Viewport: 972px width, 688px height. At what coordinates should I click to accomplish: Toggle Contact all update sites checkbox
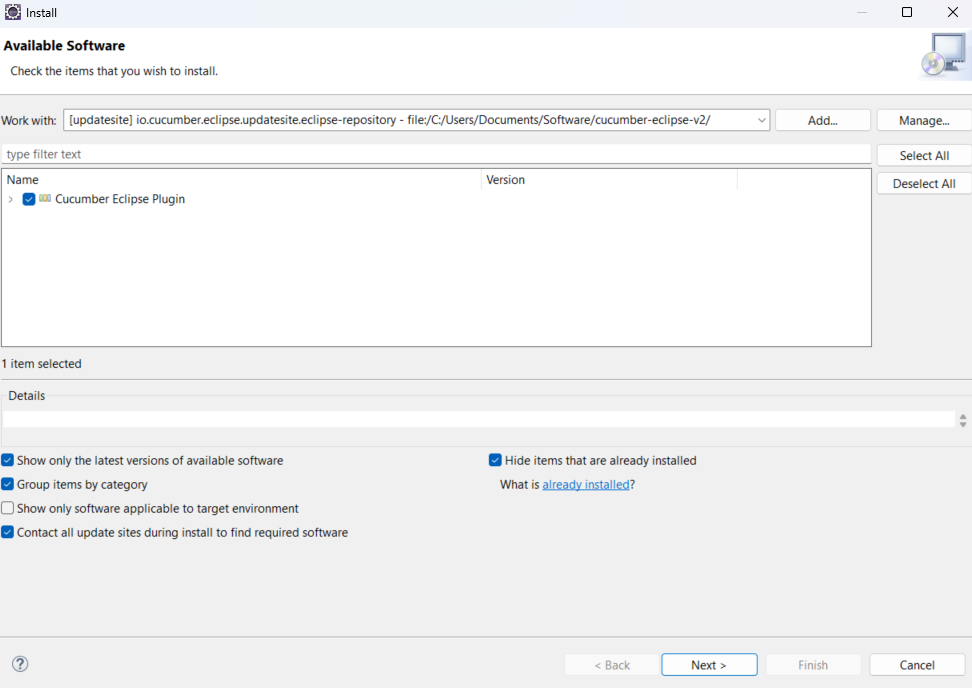click(x=7, y=532)
